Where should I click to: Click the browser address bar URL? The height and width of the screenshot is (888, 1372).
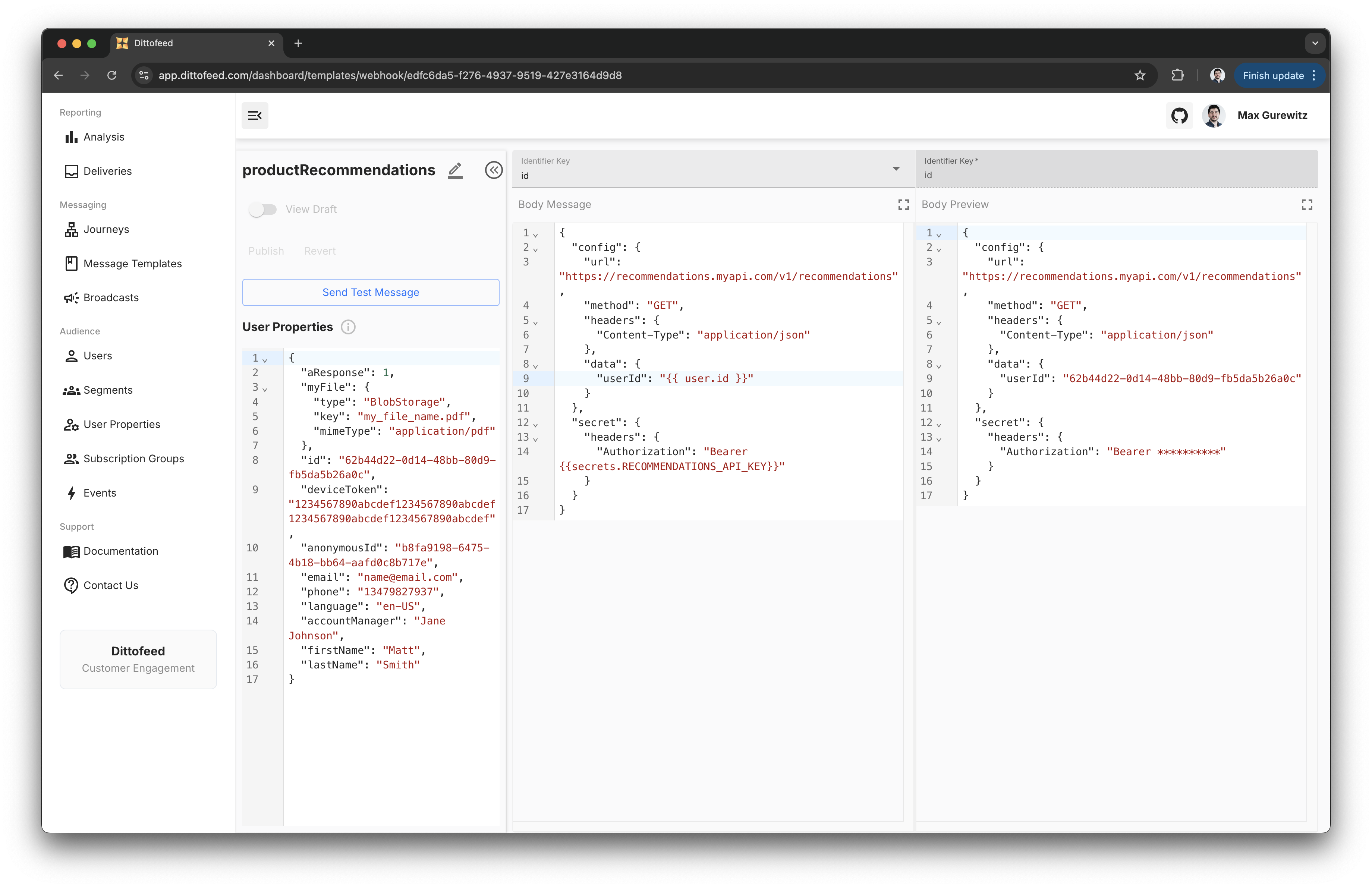(390, 75)
